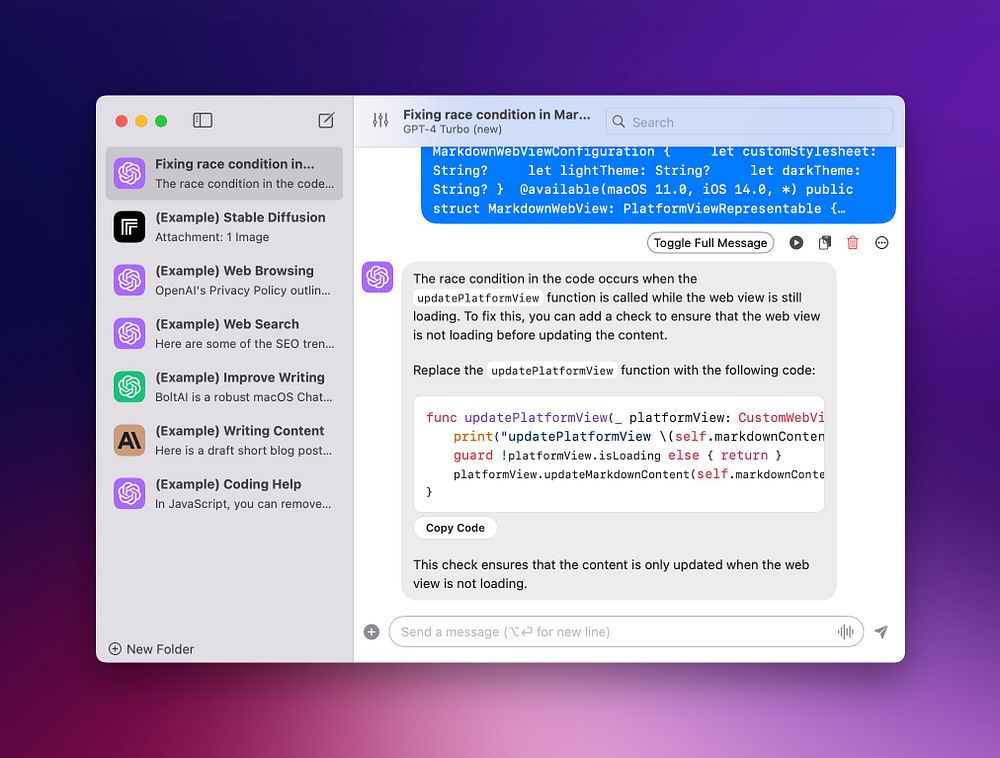The image size is (1000, 758).
Task: Click chat title Fixing race condition in Mar...
Action: point(497,115)
